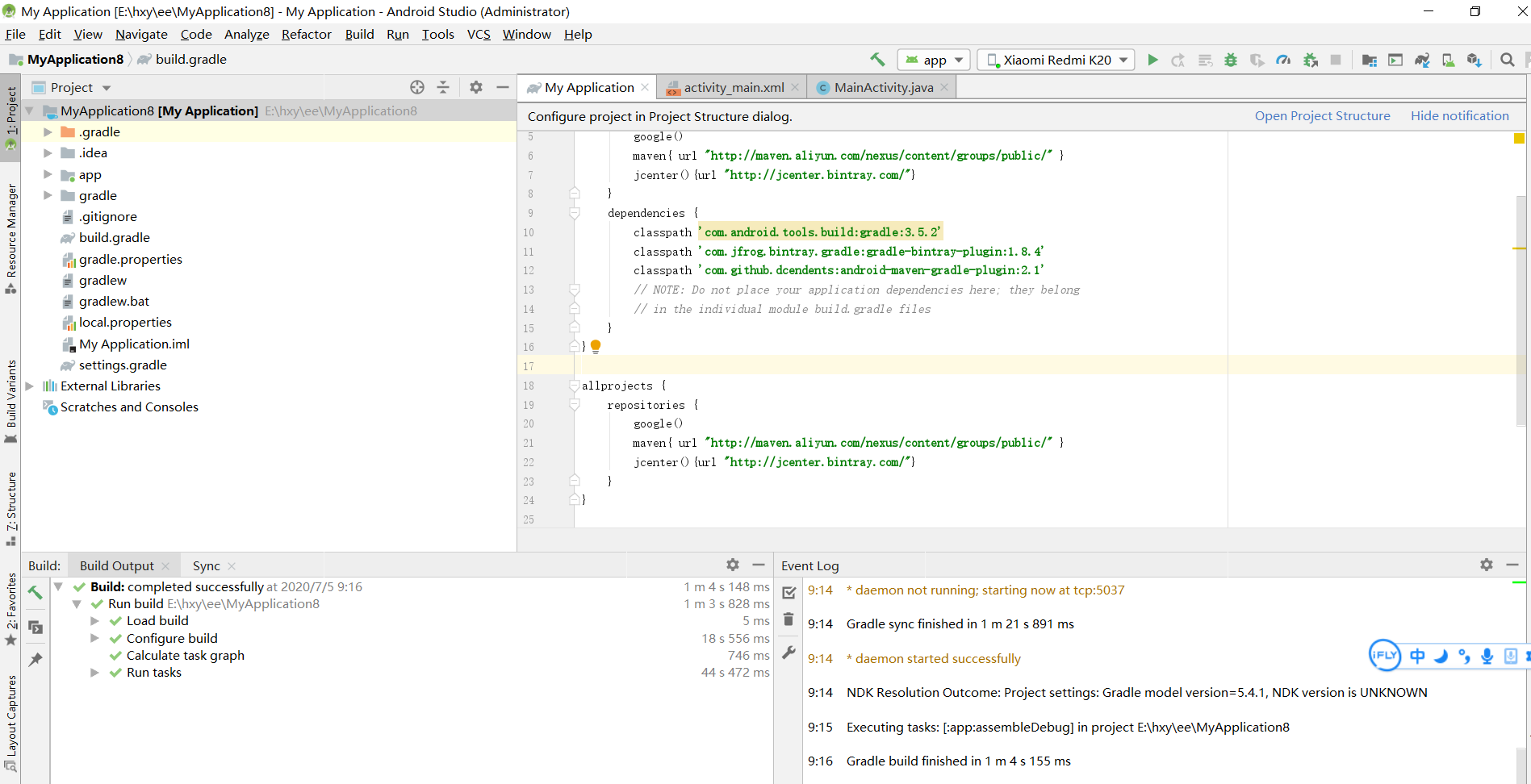Open the Build Variants side tab
This screenshot has height=784, width=1531.
tap(10, 401)
